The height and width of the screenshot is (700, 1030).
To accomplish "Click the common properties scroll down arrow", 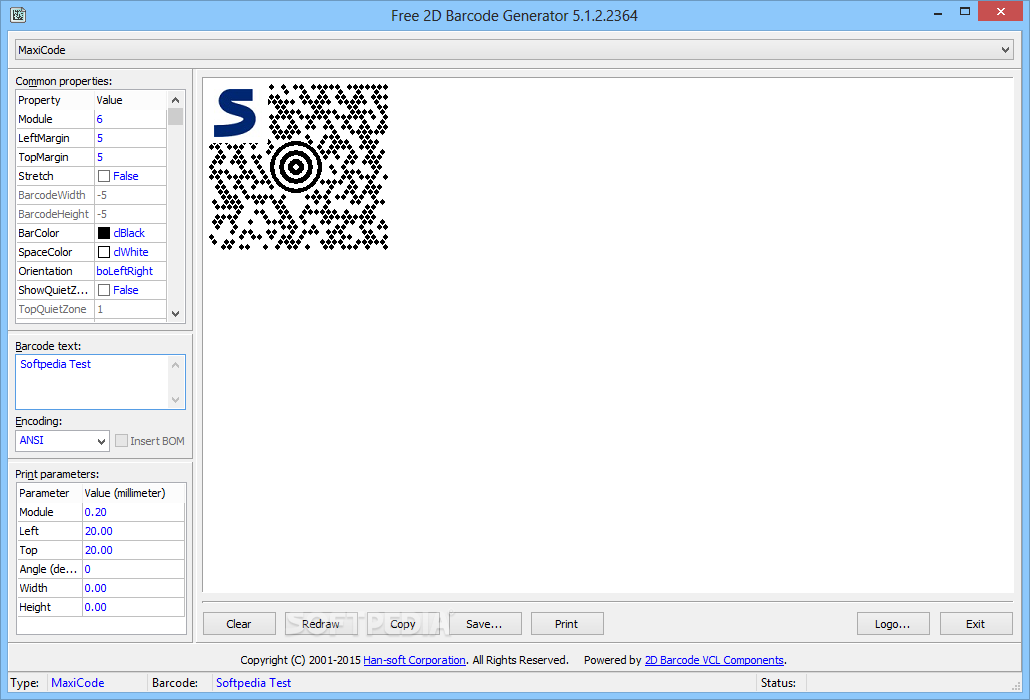I will [x=175, y=314].
